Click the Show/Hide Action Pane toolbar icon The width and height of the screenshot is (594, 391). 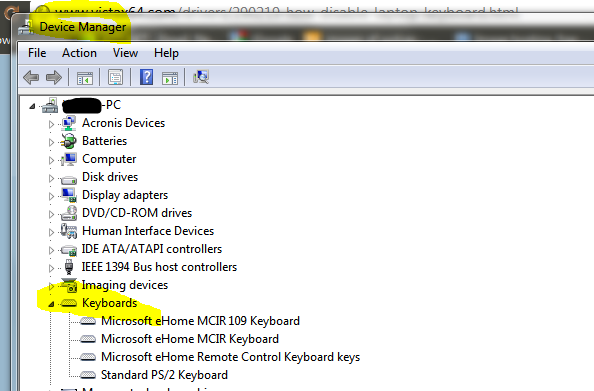(x=170, y=78)
